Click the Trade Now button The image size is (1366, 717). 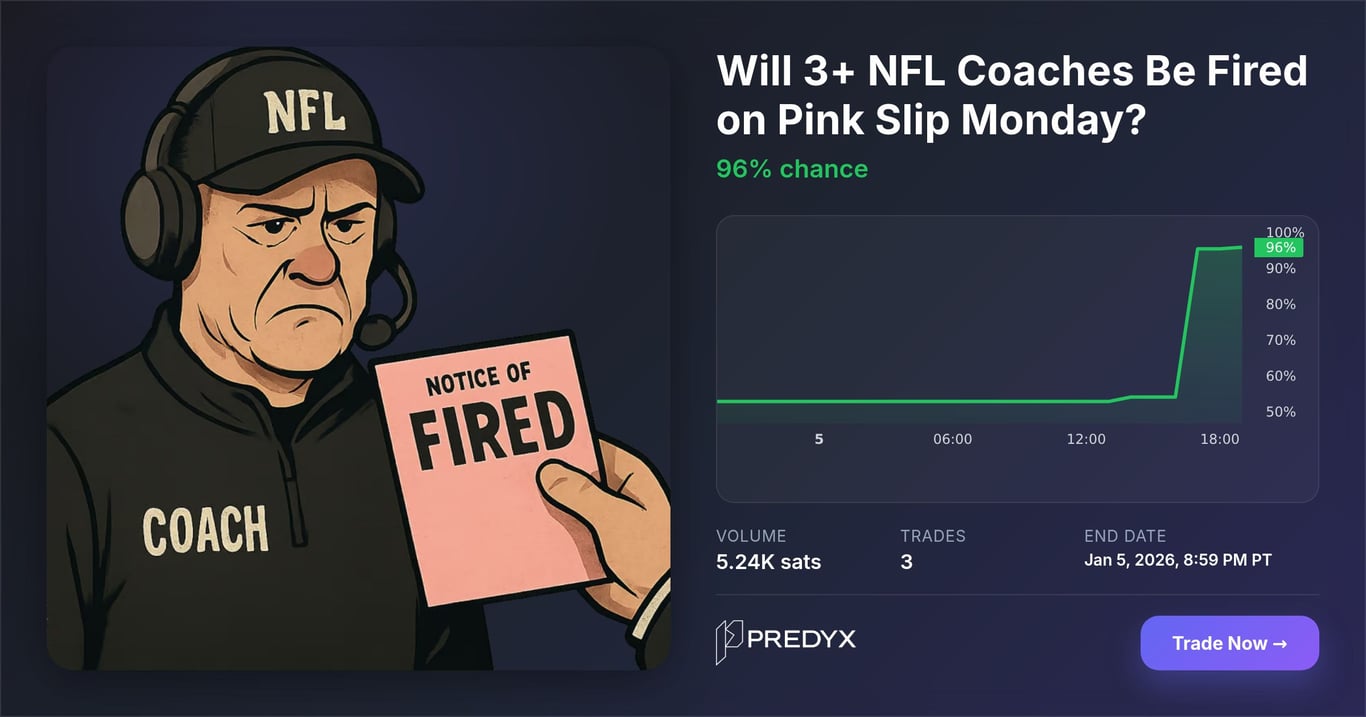tap(1229, 643)
